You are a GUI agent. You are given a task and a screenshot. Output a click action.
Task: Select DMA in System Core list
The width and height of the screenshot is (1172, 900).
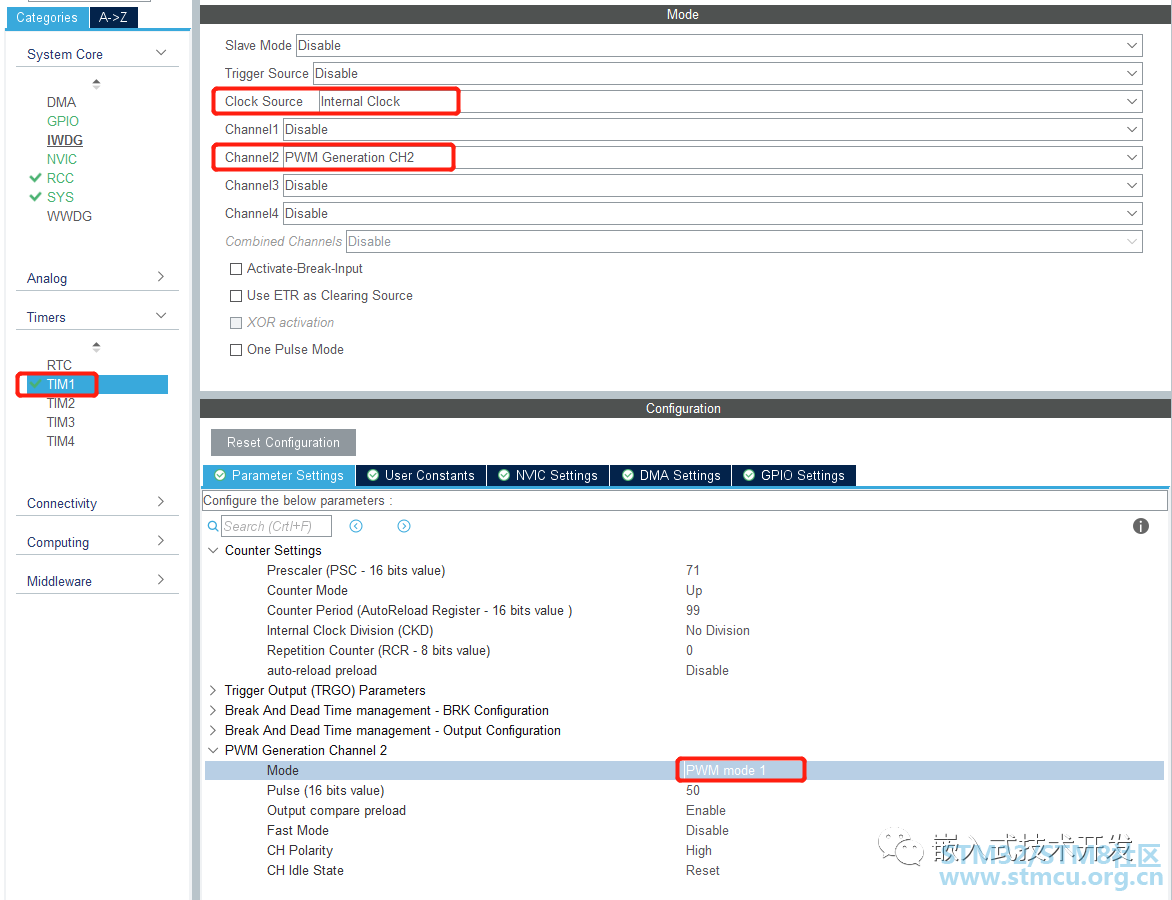[x=61, y=102]
